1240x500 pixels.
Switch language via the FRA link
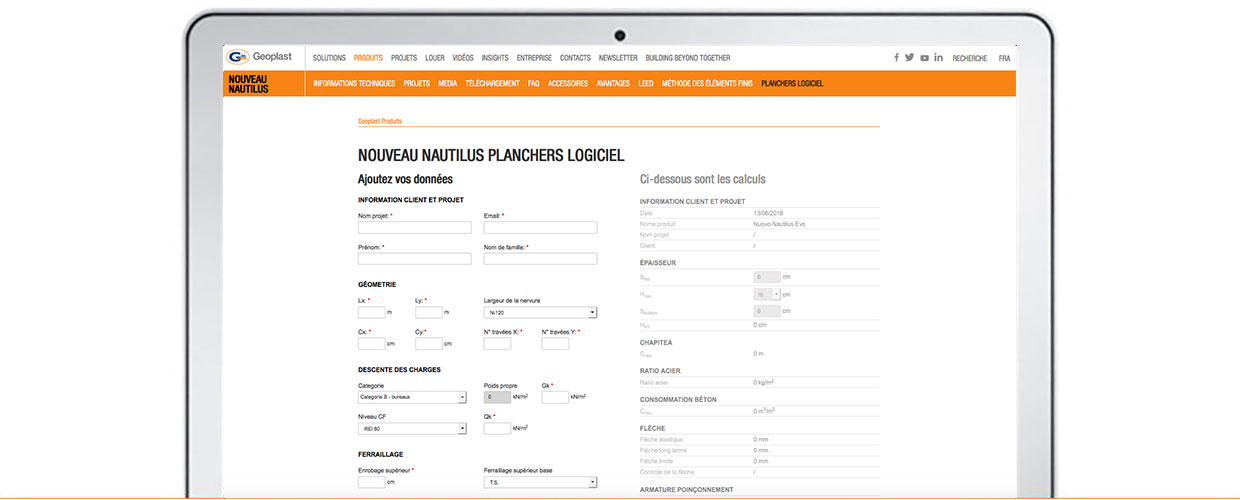[1004, 58]
